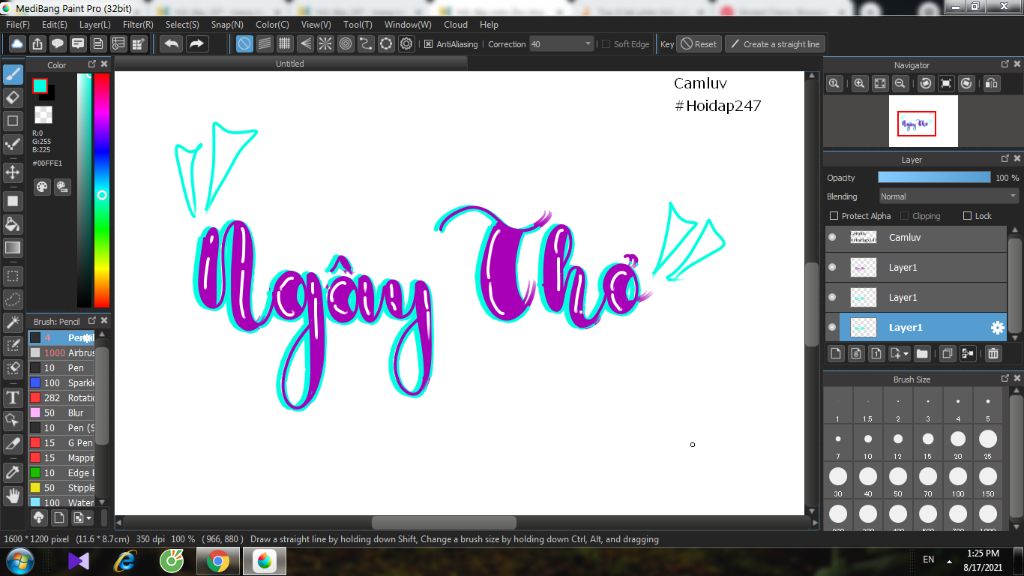Image resolution: width=1024 pixels, height=576 pixels.
Task: Select the Lasso selection tool
Action: [x=13, y=300]
